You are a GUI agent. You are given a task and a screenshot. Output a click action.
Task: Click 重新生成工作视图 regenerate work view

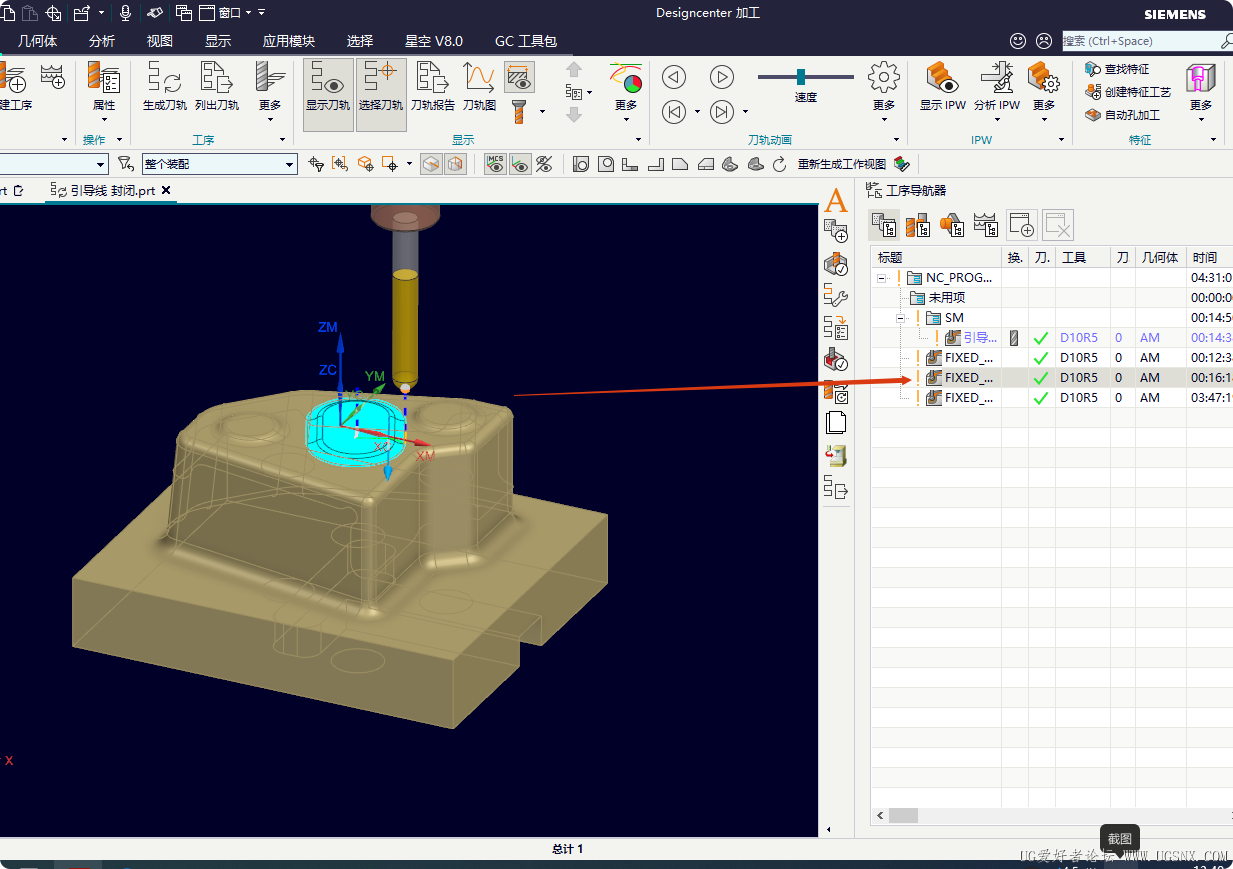click(x=842, y=164)
